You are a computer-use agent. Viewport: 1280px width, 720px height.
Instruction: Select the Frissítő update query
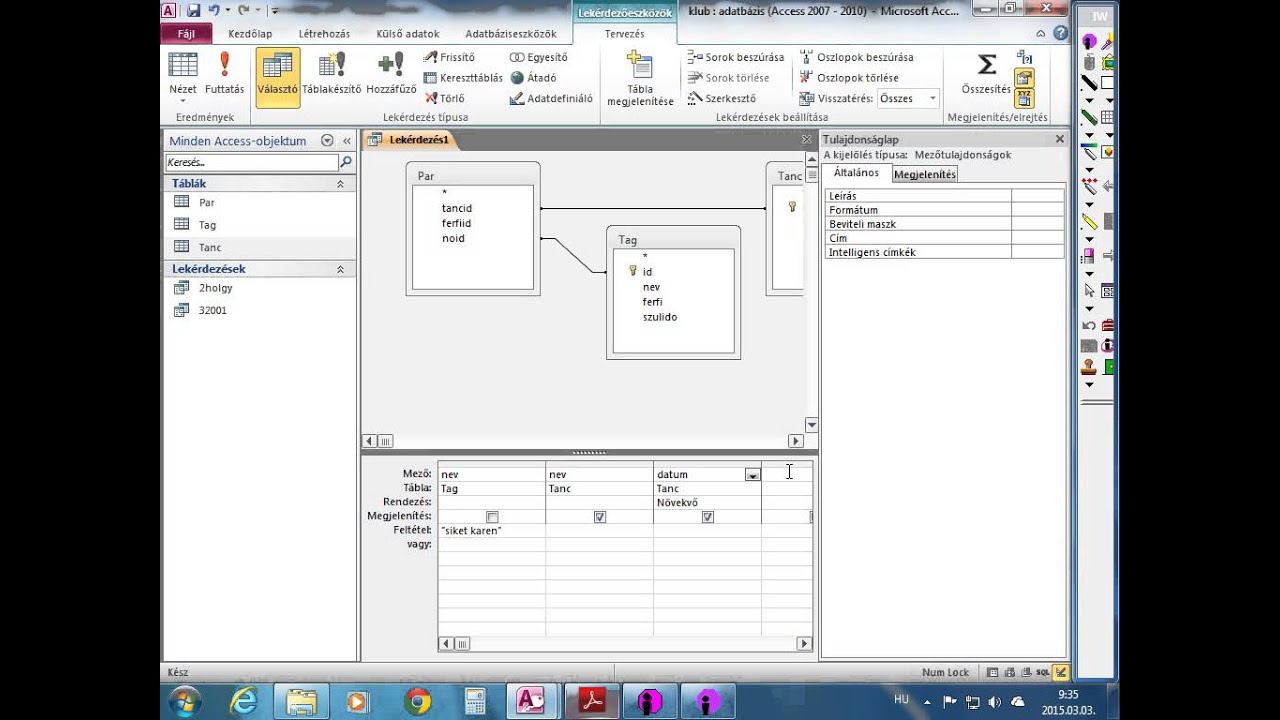pyautogui.click(x=449, y=57)
